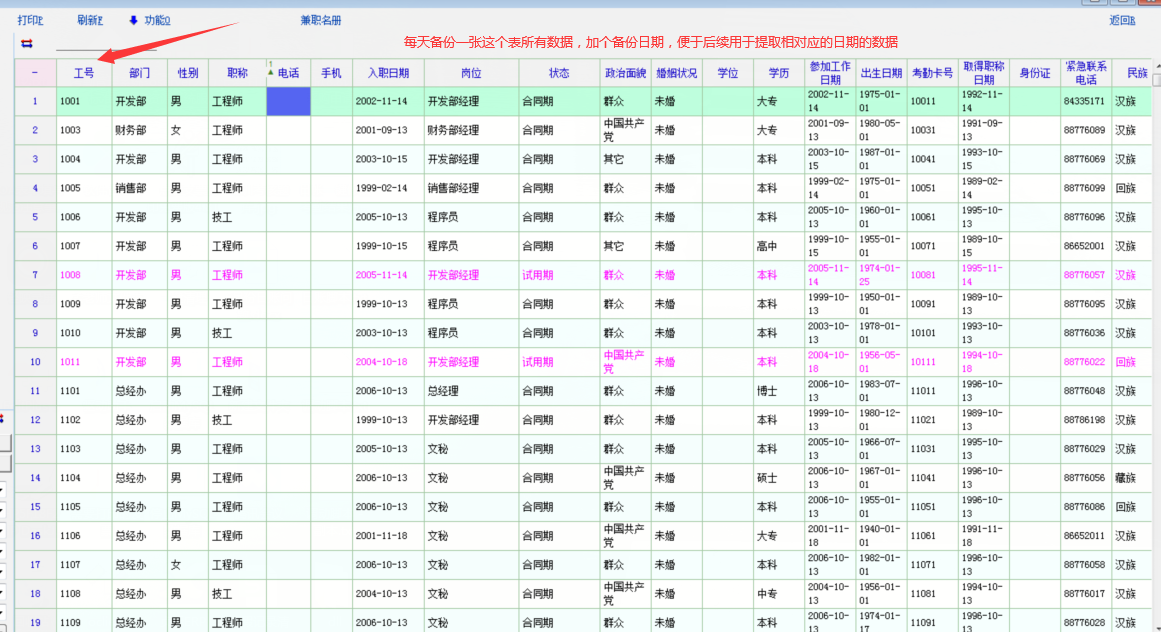Click the 返回 return link
The width and height of the screenshot is (1161, 632).
1122,20
